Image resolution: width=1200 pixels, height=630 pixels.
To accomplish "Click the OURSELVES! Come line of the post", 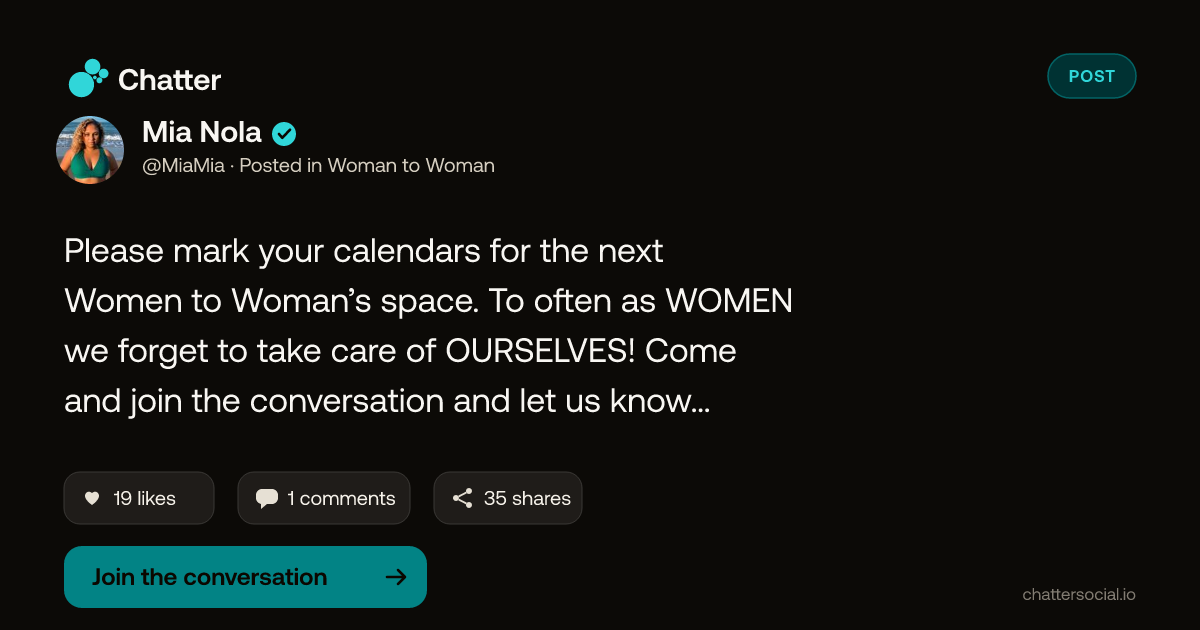I will [400, 352].
